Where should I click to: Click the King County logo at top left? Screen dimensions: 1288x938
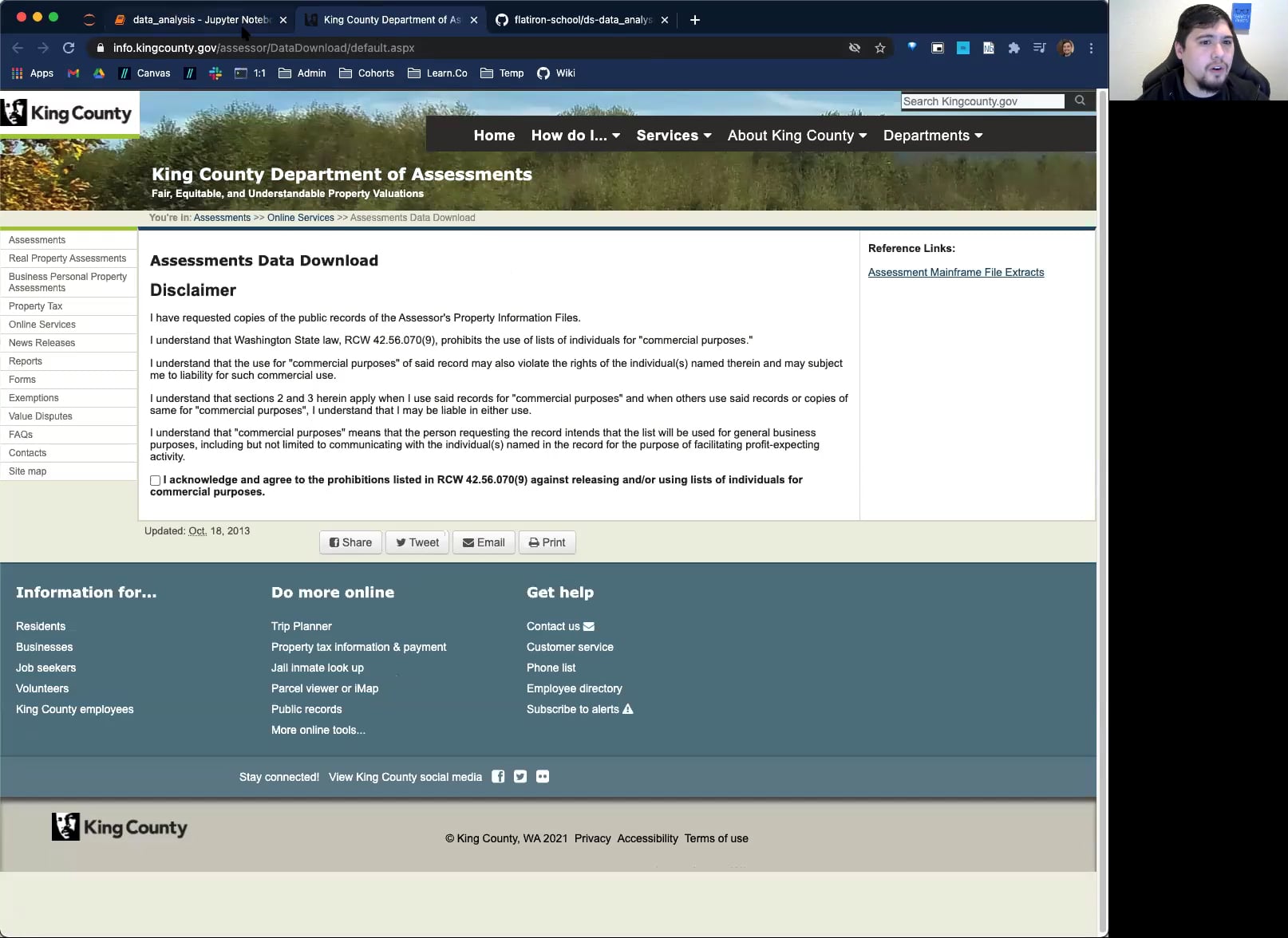click(69, 113)
